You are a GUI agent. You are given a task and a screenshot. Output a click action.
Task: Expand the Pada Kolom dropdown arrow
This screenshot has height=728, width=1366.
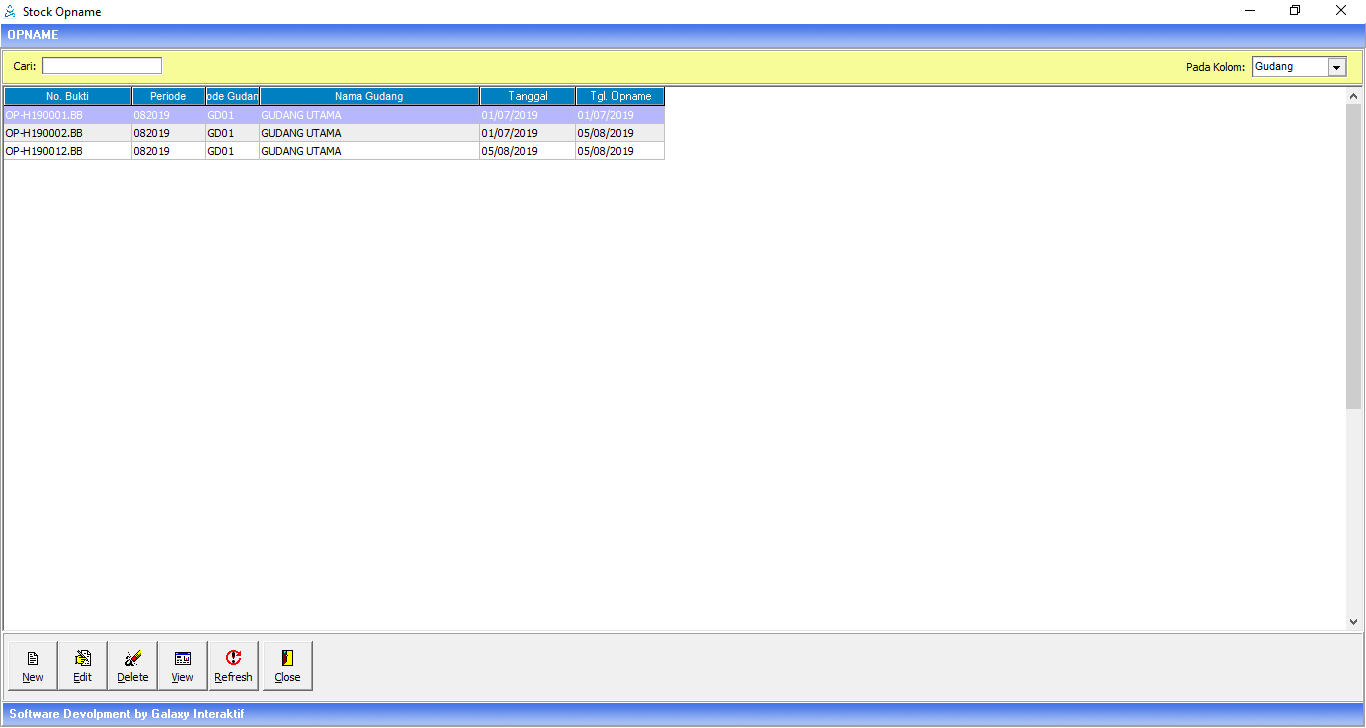(1336, 67)
